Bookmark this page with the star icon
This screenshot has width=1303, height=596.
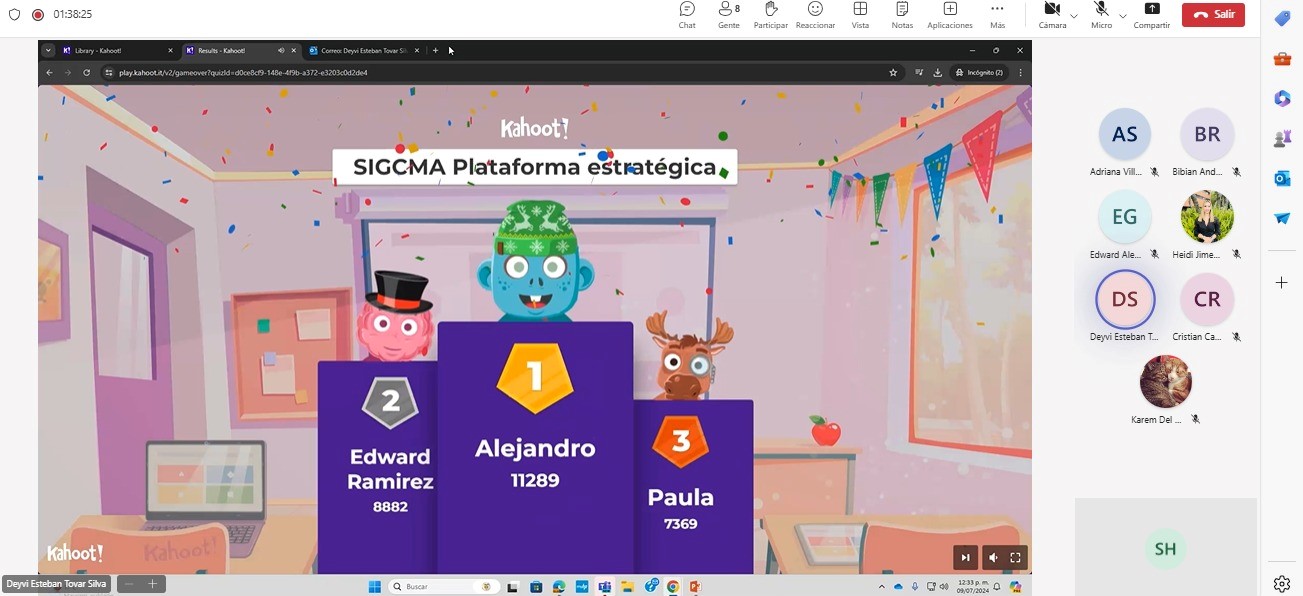click(x=893, y=72)
